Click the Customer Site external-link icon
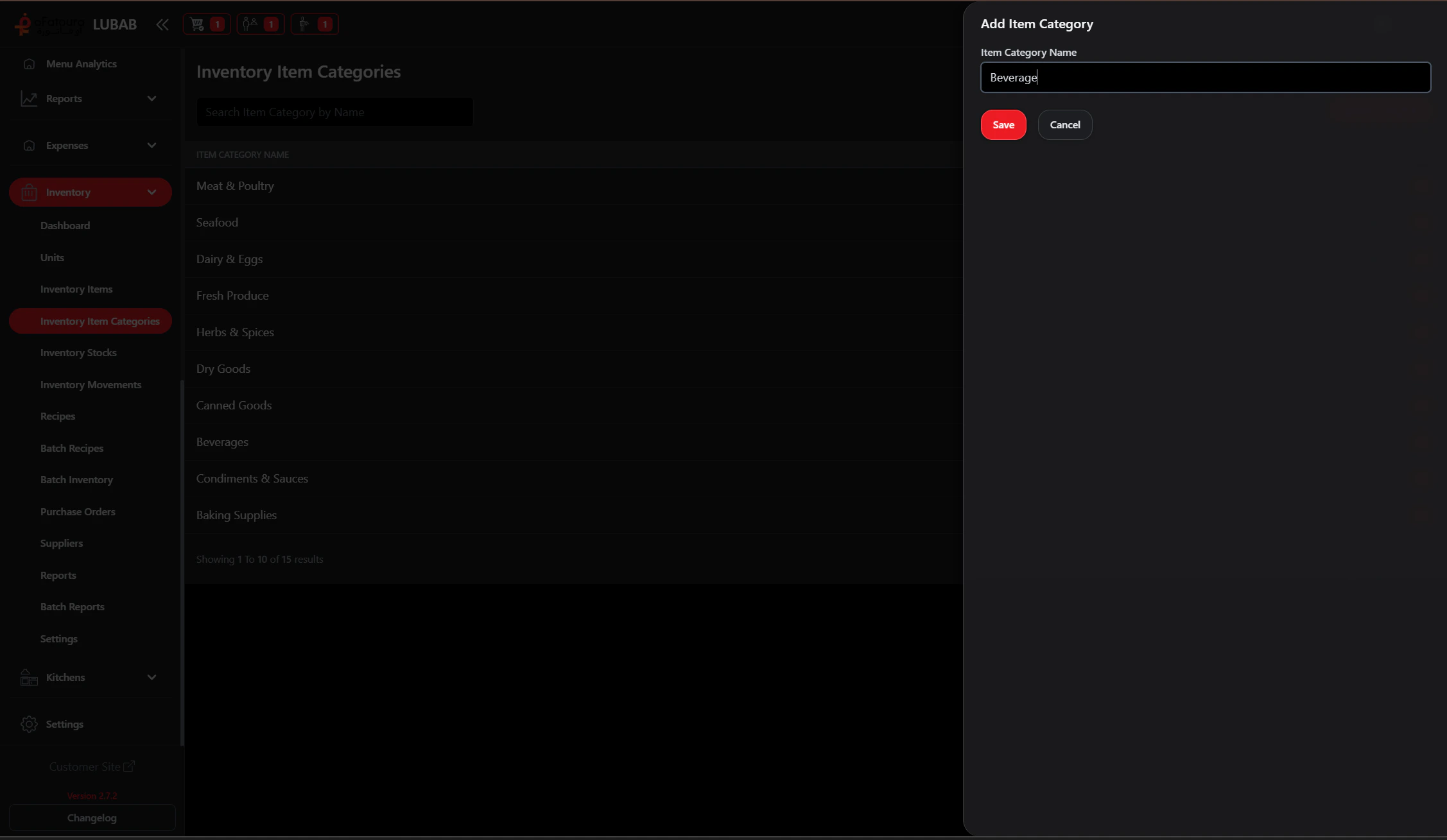Screen dimensions: 1447x840 tap(130, 766)
